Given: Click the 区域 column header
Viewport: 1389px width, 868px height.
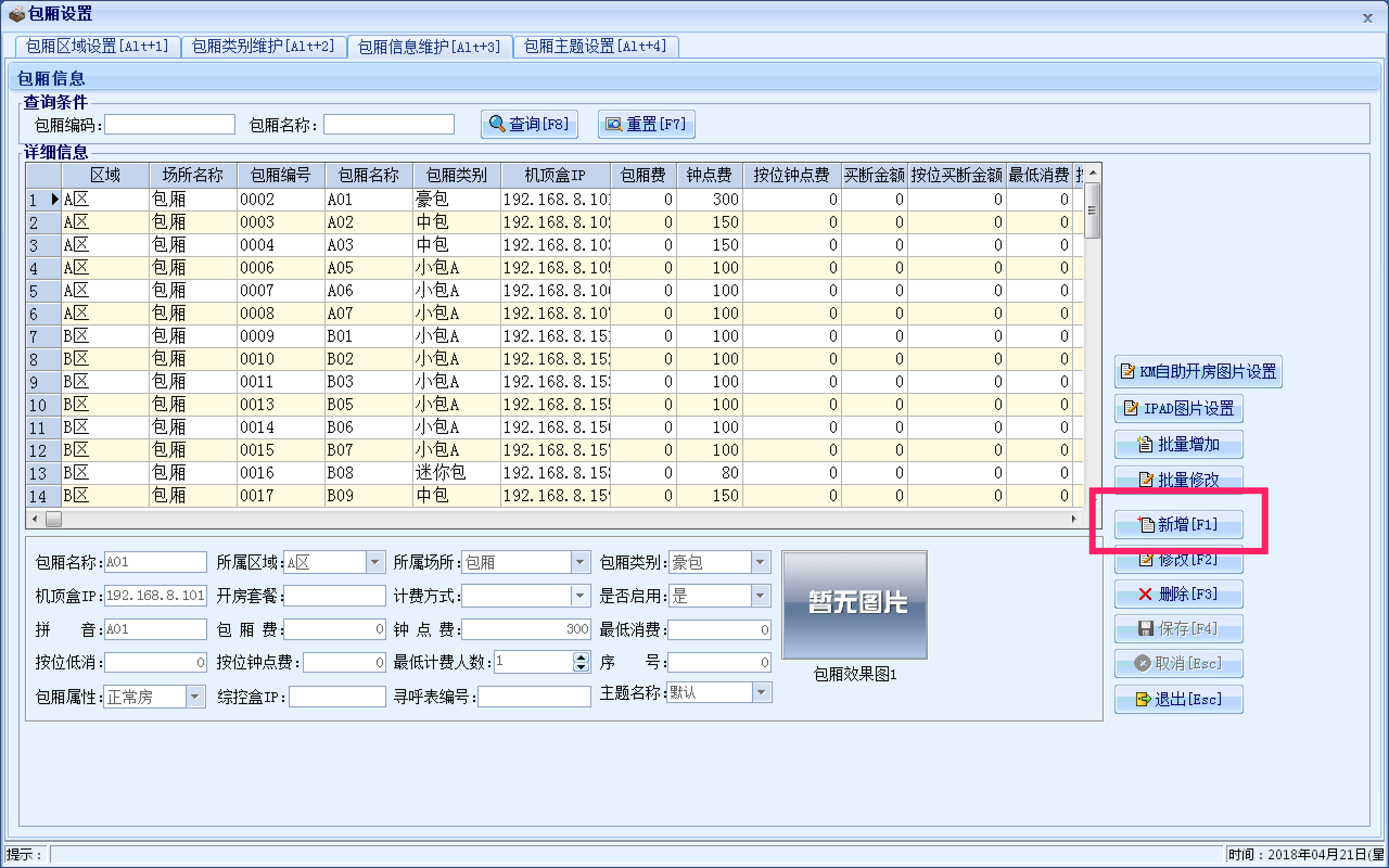Looking at the screenshot, I should click(x=106, y=175).
